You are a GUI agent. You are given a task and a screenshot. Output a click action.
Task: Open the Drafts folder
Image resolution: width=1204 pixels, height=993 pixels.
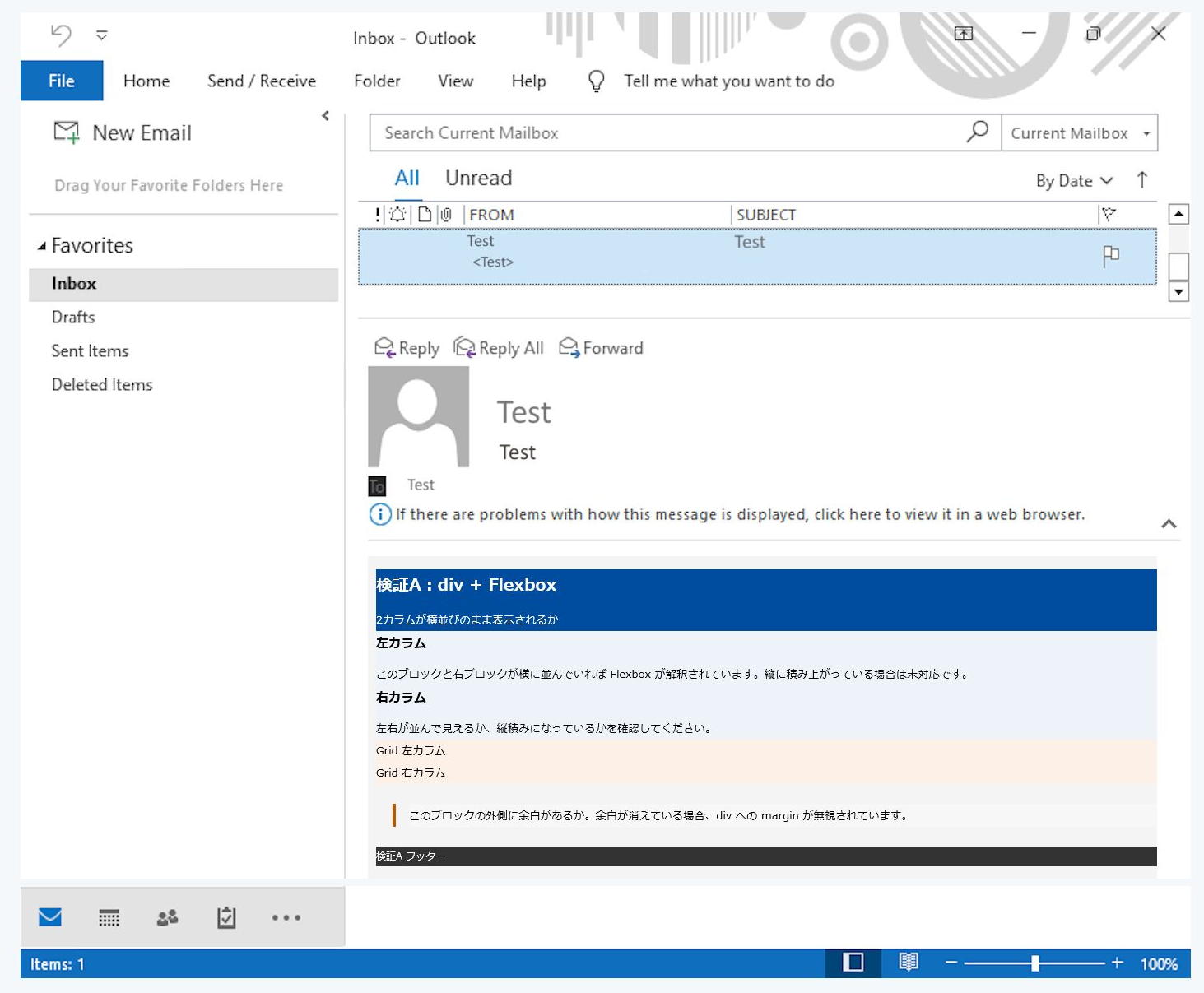73,318
